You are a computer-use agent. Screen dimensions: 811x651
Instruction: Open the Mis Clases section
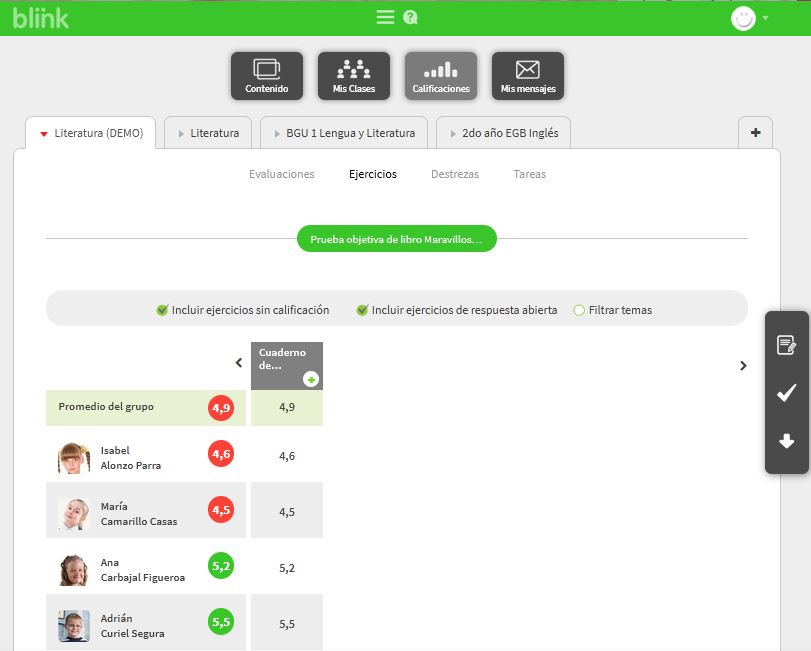pos(354,76)
